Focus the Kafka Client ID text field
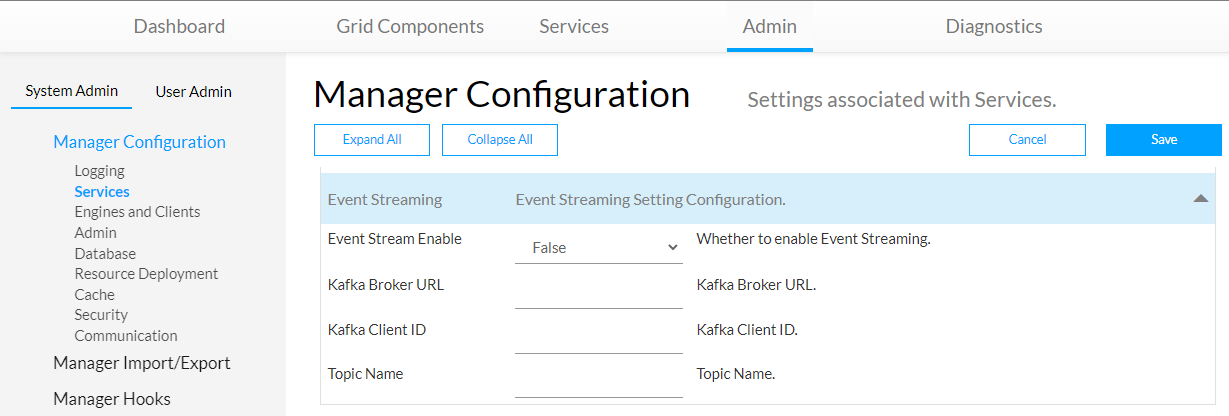This screenshot has height=416, width=1229. tap(598, 337)
